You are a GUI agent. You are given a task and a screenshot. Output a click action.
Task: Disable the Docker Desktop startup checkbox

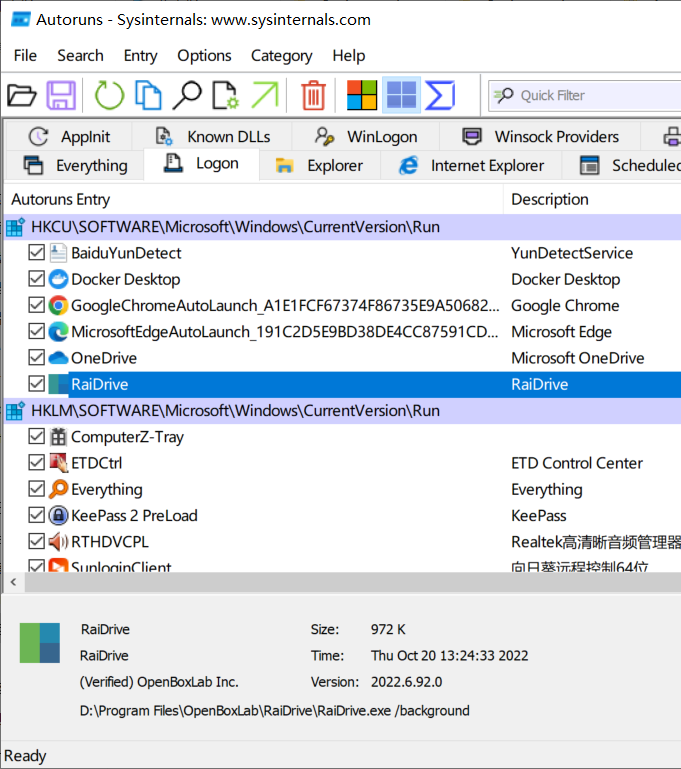(x=36, y=279)
